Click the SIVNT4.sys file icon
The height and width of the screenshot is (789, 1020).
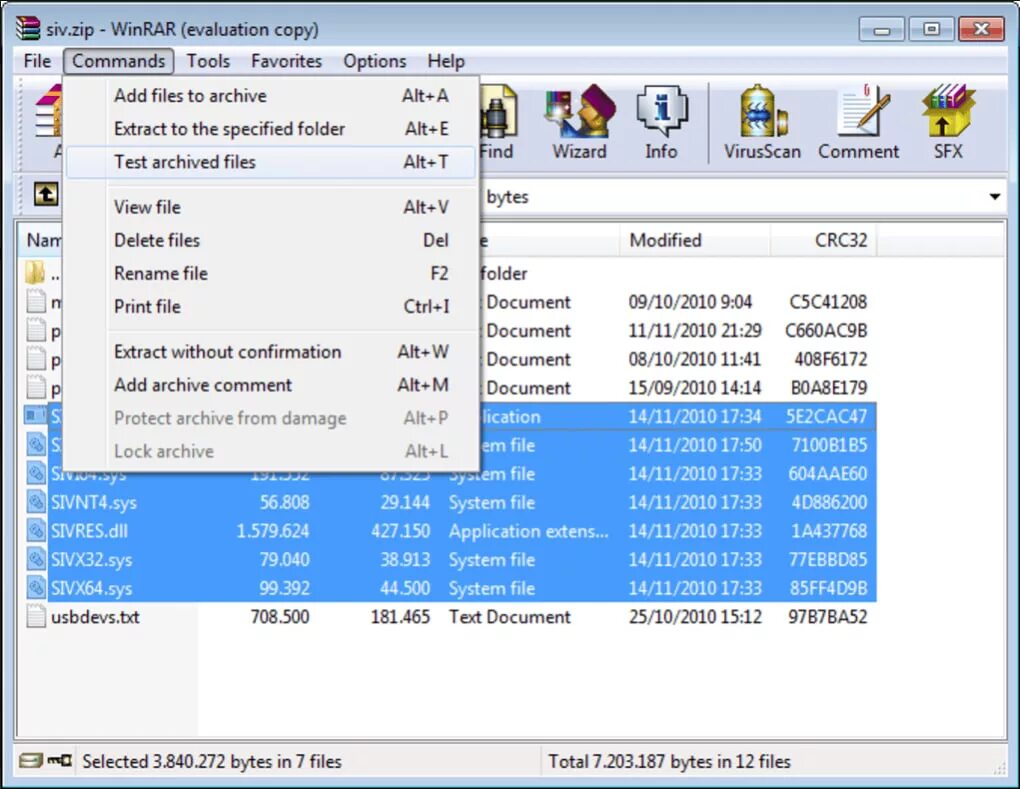[x=35, y=502]
